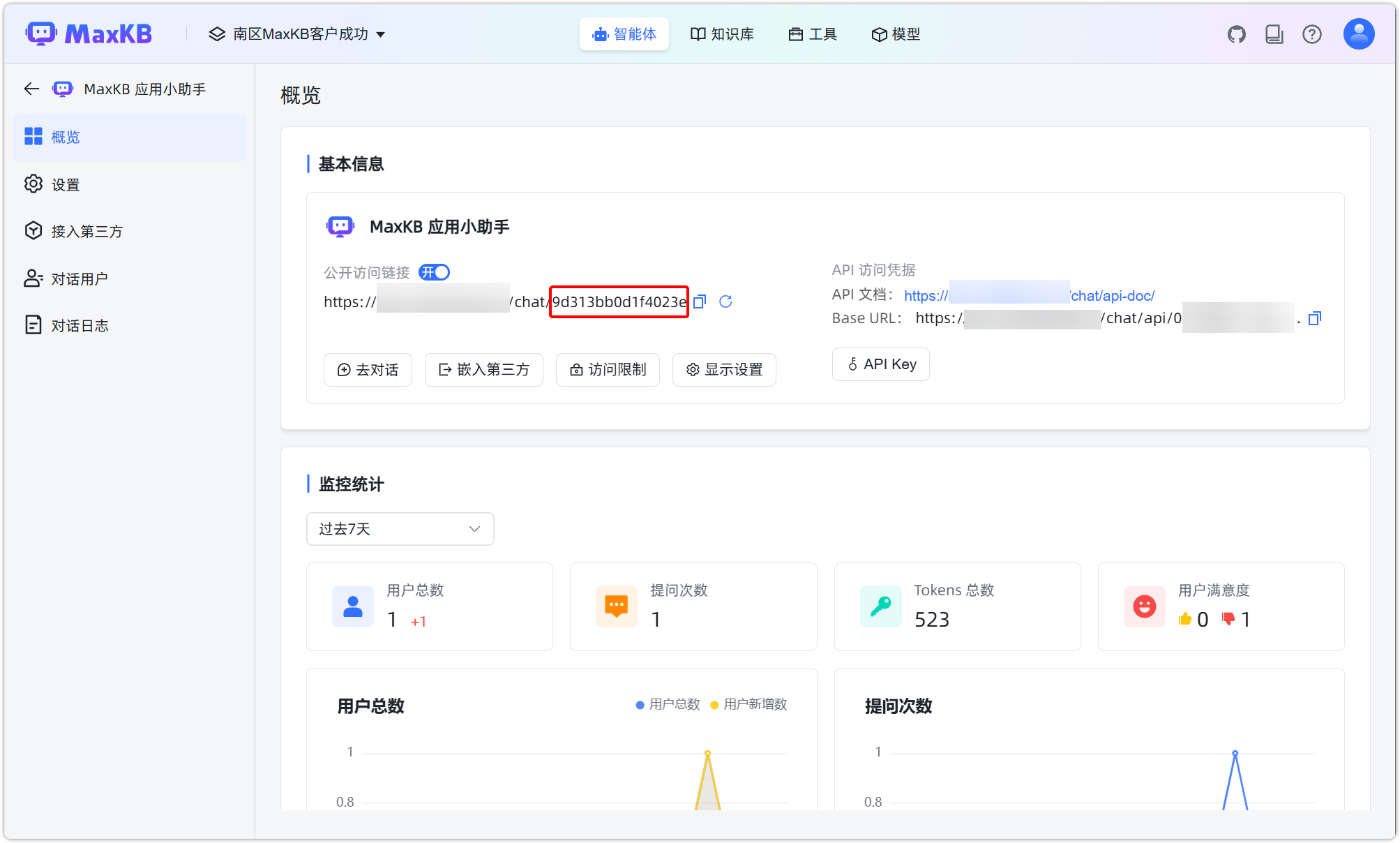The height and width of the screenshot is (843, 1400).
Task: Copy the Base URL
Action: [x=1315, y=318]
